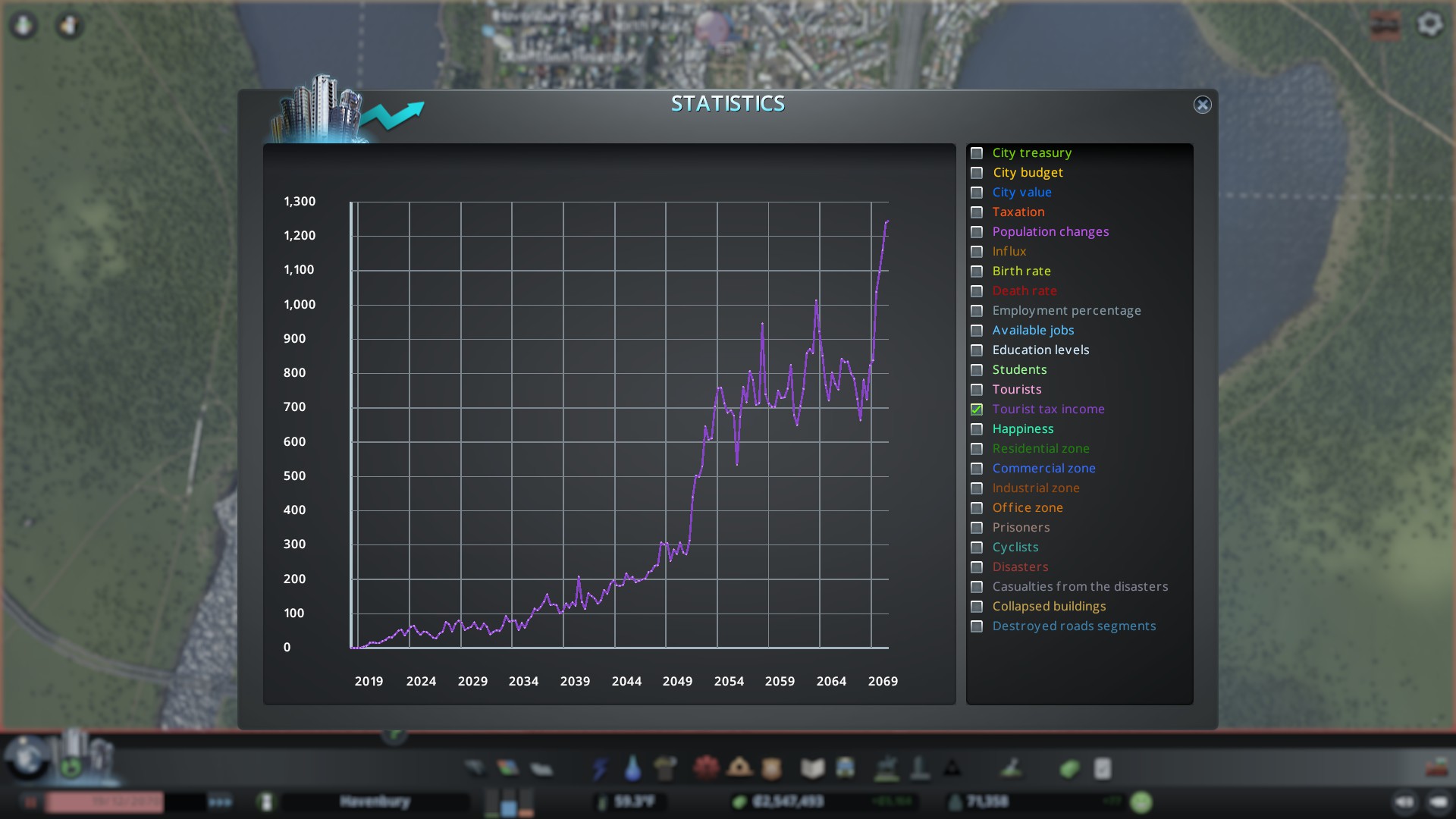Click the pause simulation button

(31, 802)
